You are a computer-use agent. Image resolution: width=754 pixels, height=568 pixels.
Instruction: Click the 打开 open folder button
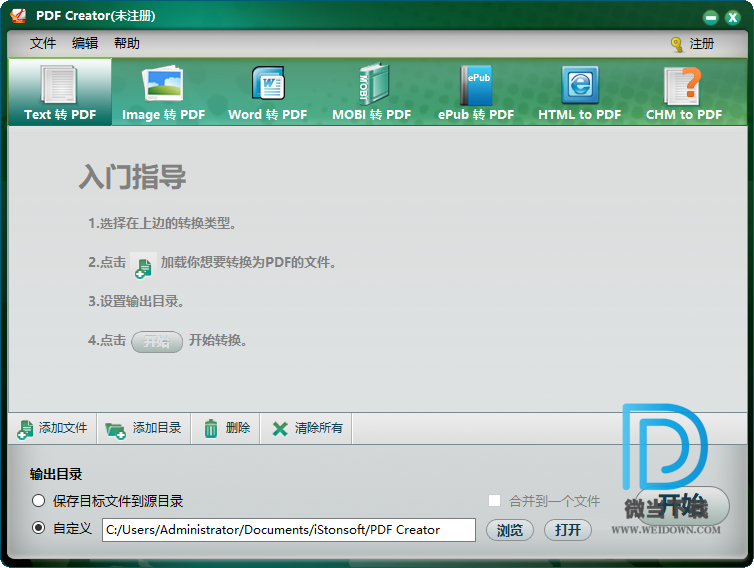(567, 530)
